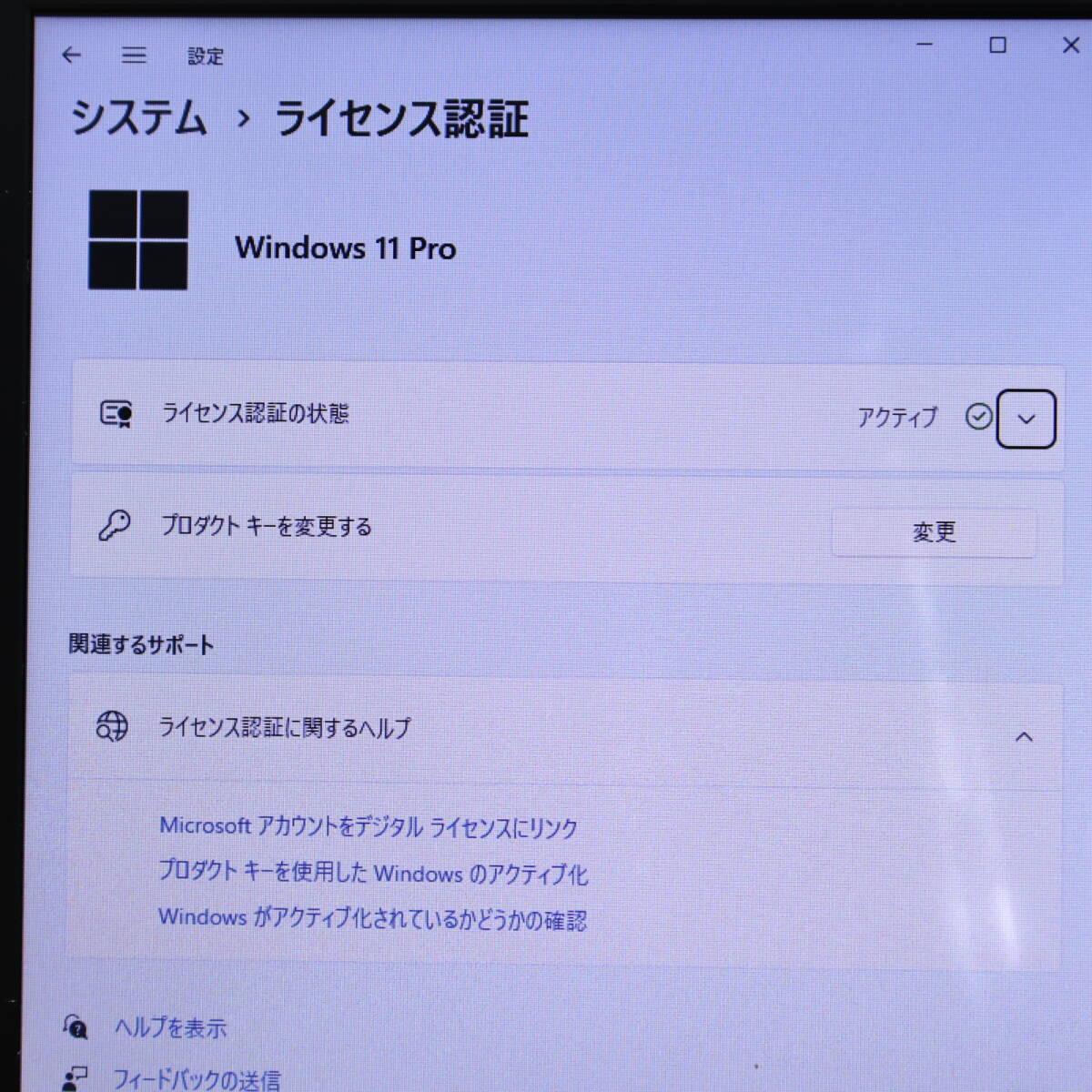Navigate to システム breadcrumb
The height and width of the screenshot is (1092, 1092).
[139, 118]
